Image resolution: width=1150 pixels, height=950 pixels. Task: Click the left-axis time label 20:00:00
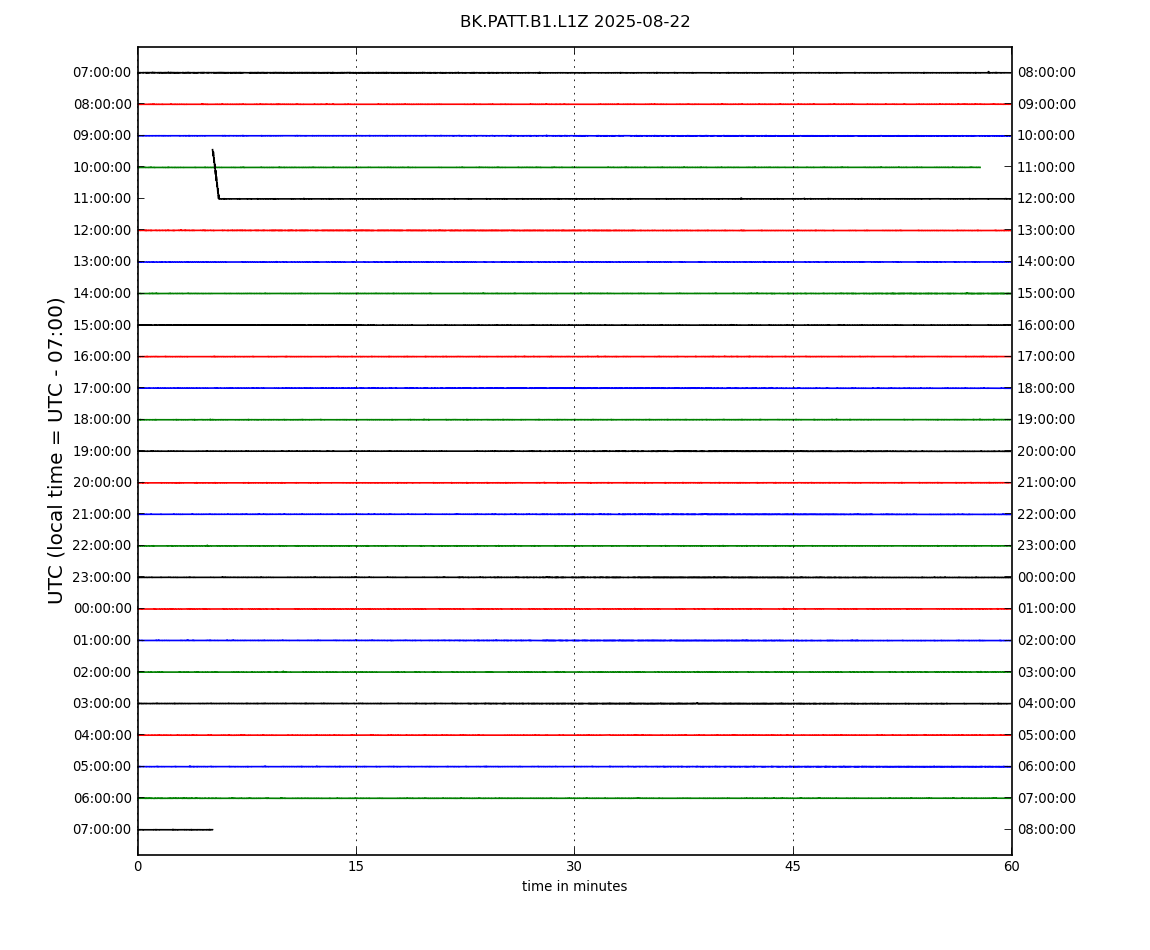[102, 483]
